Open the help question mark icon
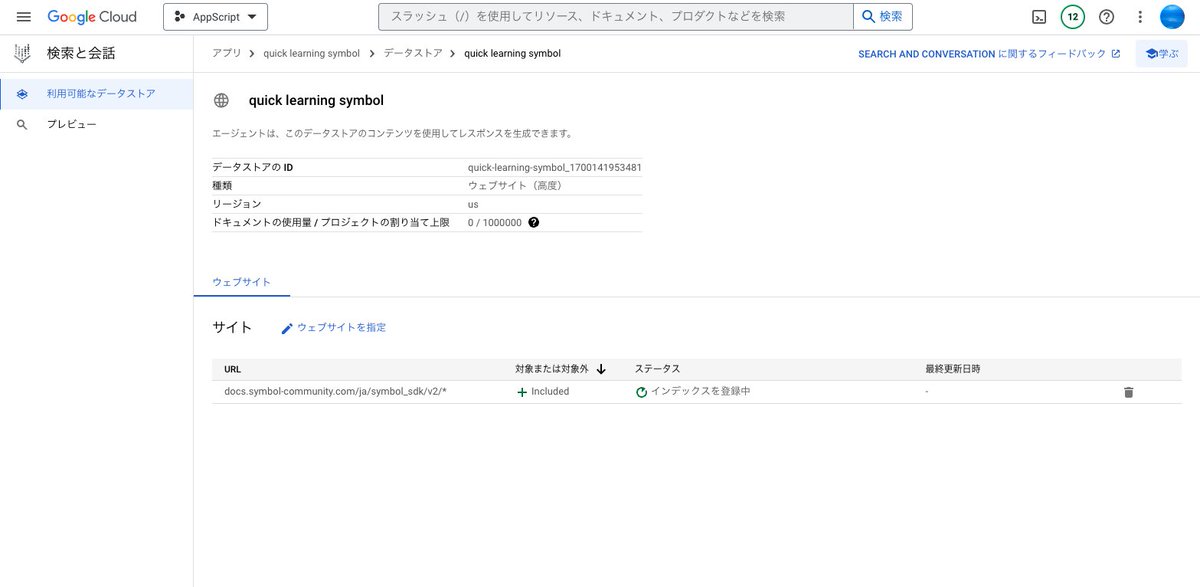Screen dimensions: 1200x587 tap(1106, 17)
